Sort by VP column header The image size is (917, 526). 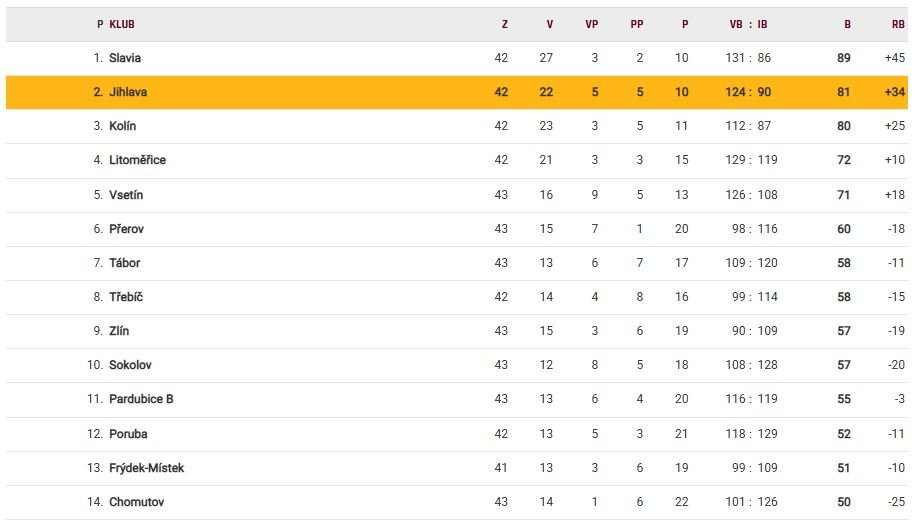[x=591, y=24]
